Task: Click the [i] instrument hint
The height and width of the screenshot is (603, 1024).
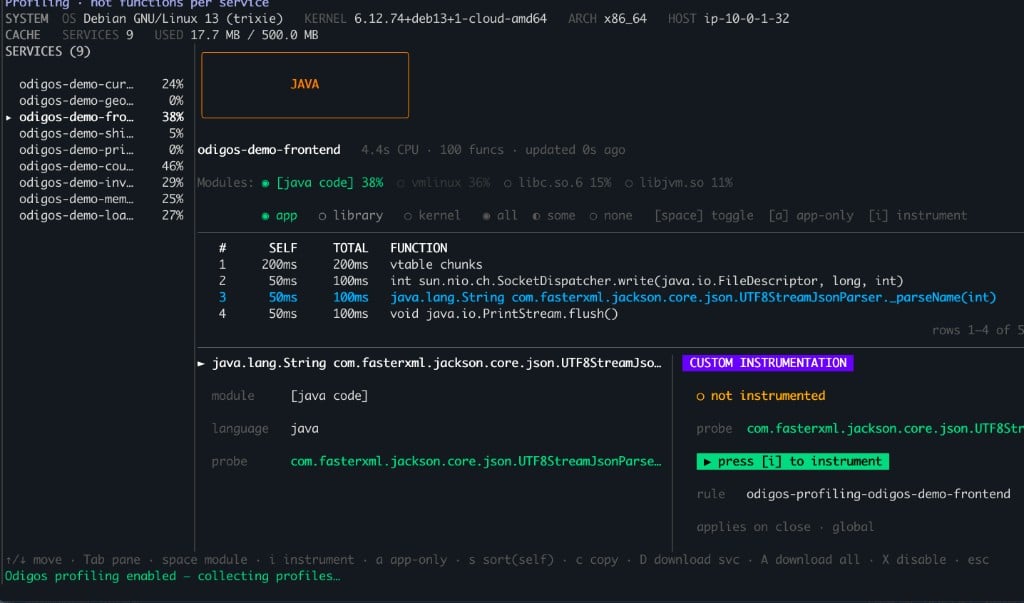Action: (918, 216)
